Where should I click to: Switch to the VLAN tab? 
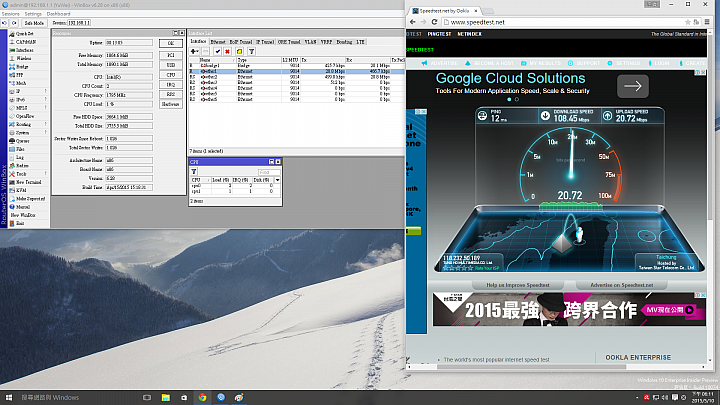pos(310,42)
